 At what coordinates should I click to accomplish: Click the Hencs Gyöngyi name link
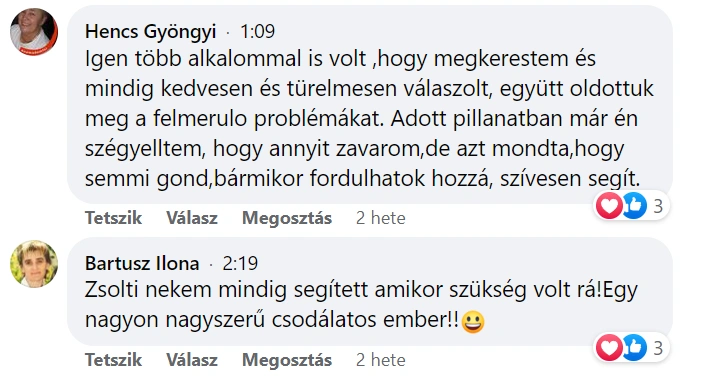point(150,32)
